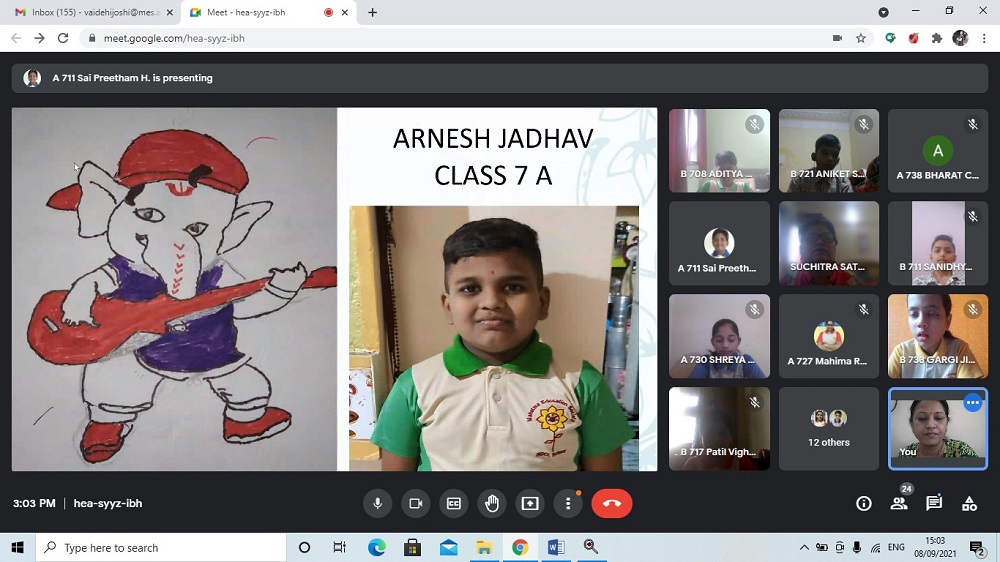Screen dimensions: 1000x562
Task: Show the people list with 24 badge
Action: point(899,504)
